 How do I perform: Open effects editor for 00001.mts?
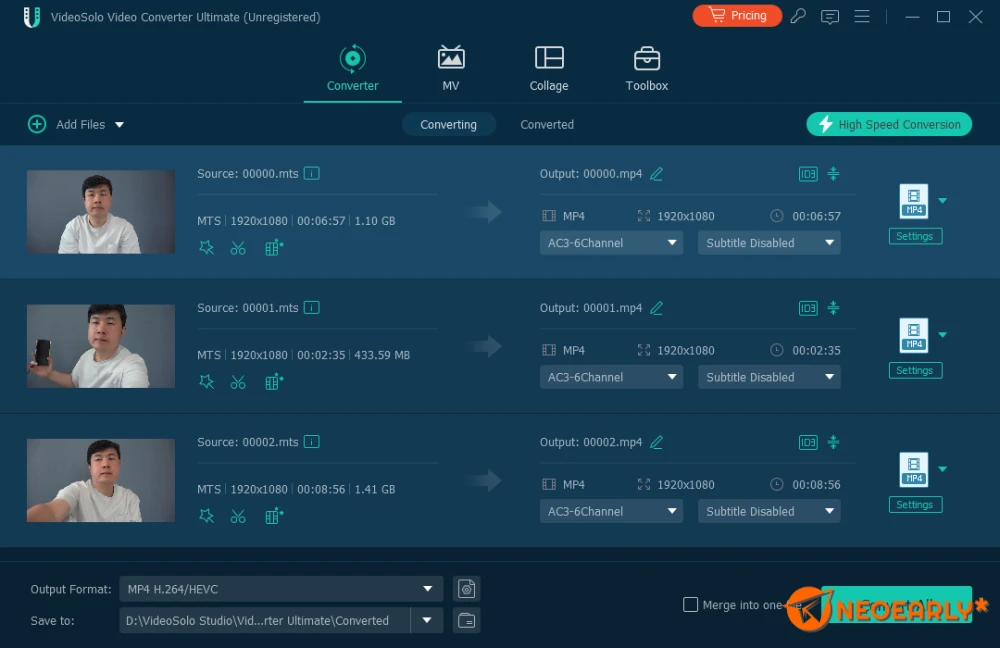pos(206,382)
